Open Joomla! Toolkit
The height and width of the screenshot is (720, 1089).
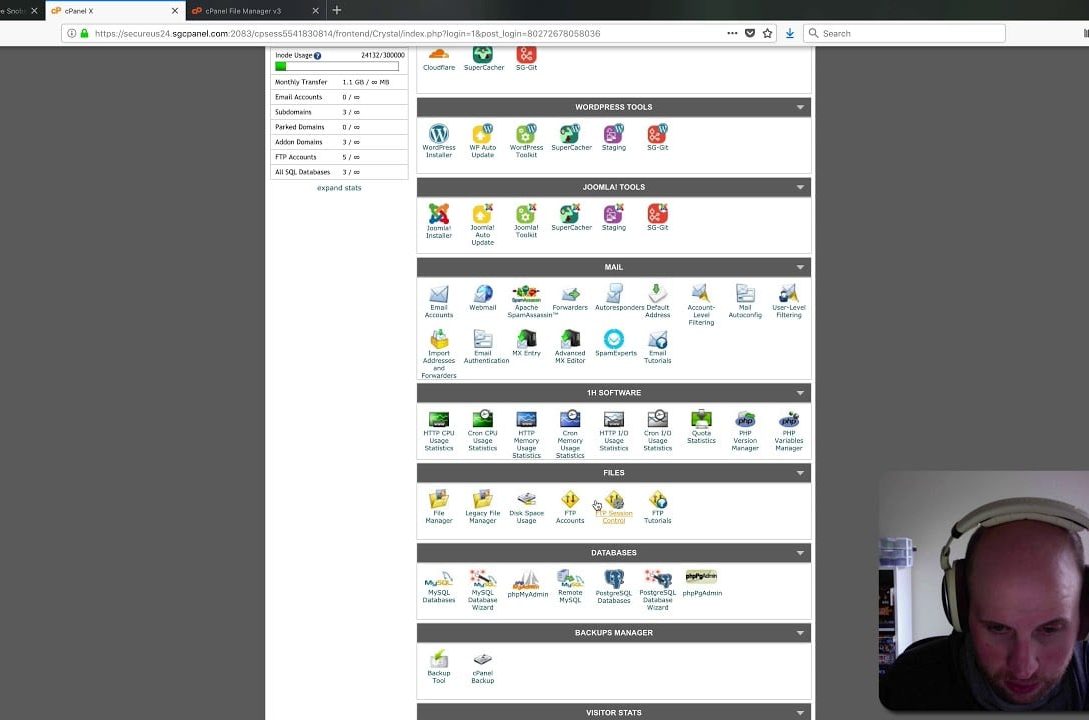tap(526, 221)
